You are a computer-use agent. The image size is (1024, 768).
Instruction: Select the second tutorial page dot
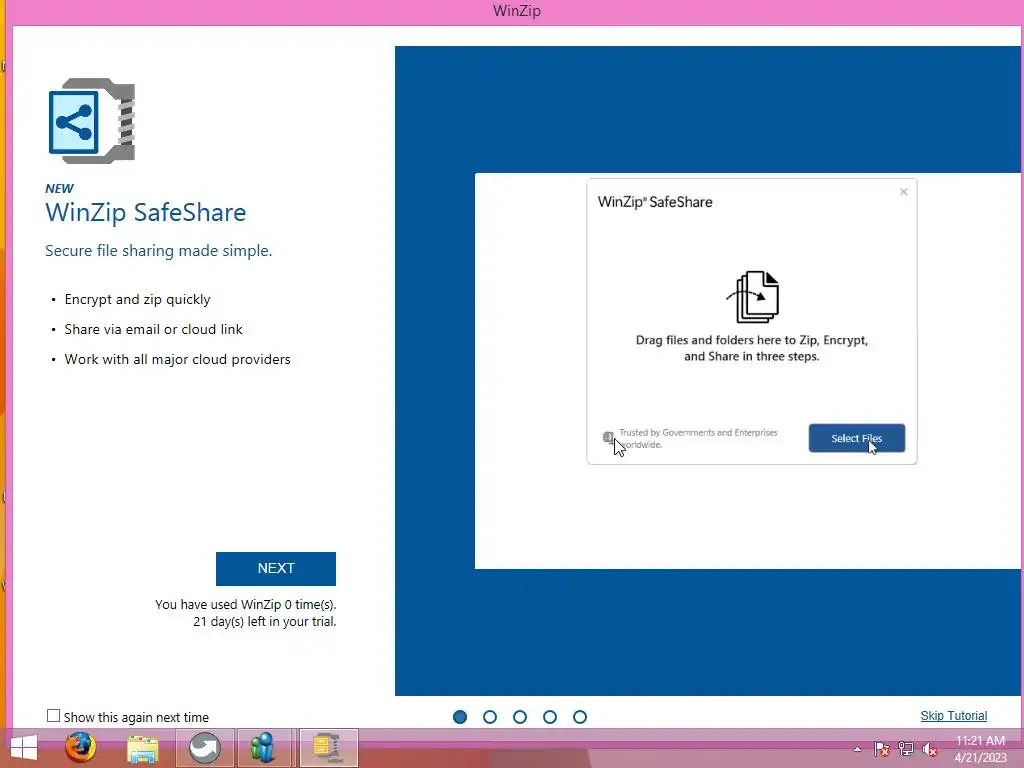click(x=490, y=717)
